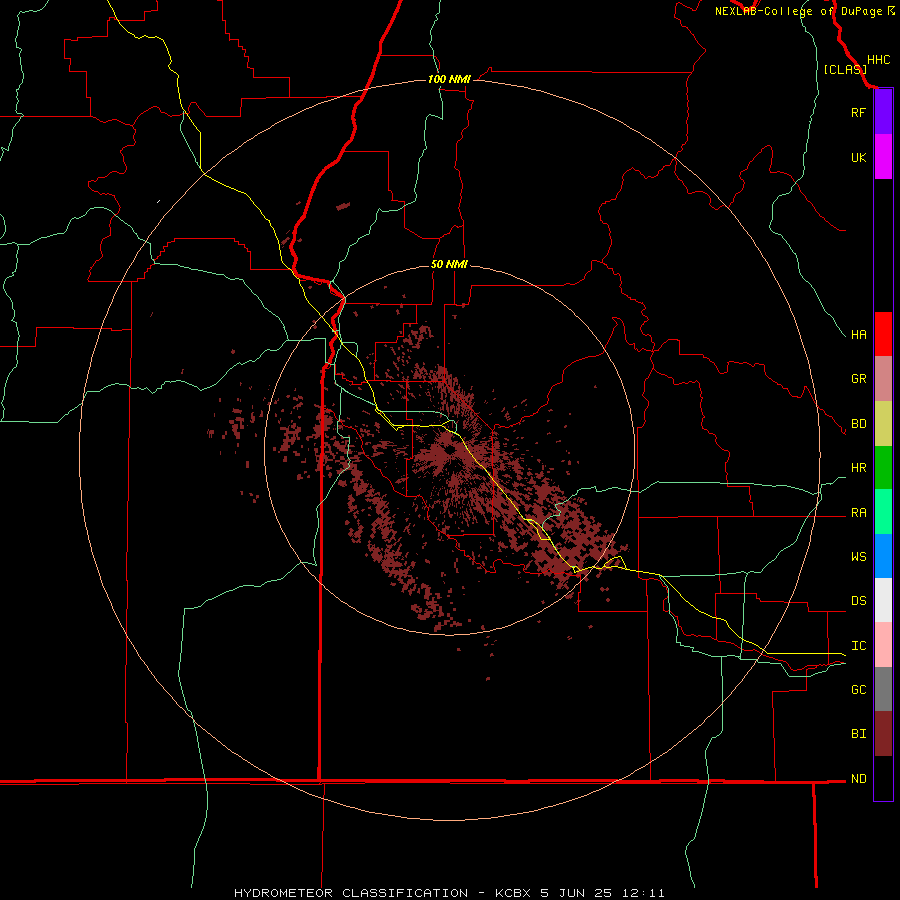Screen dimensions: 900x900
Task: Click the GR legend label
Action: tap(858, 379)
